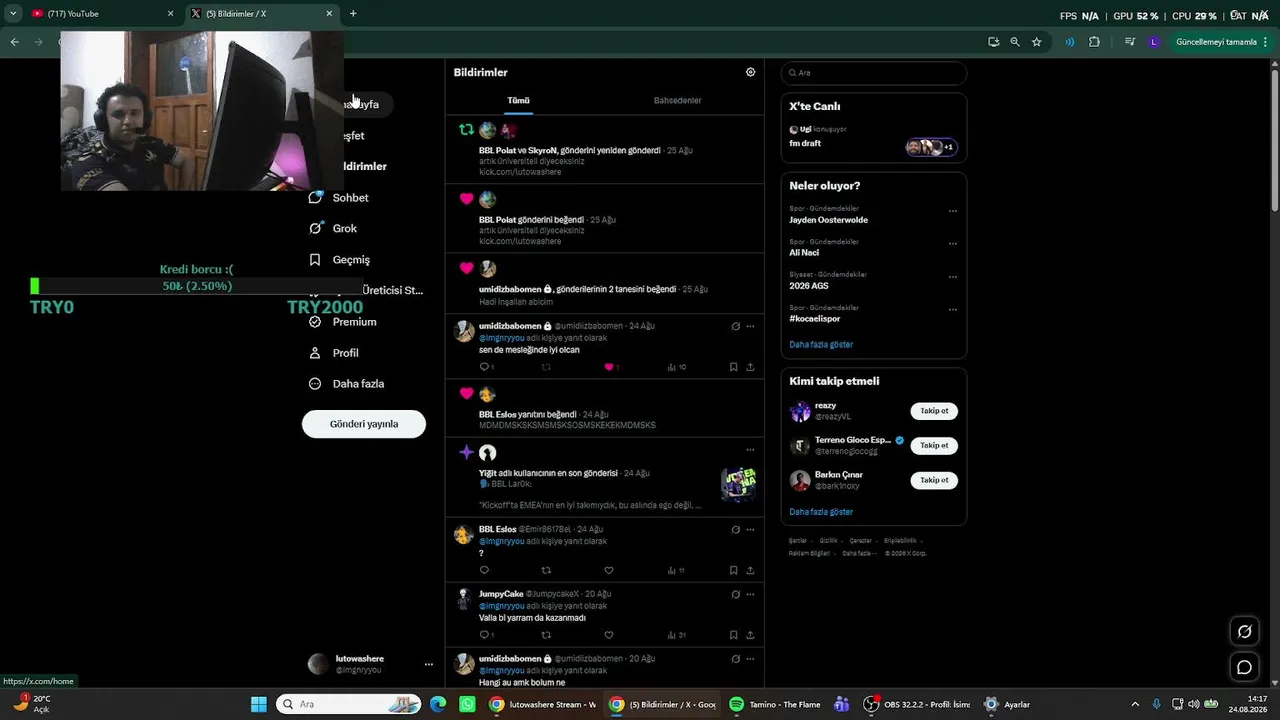This screenshot has width=1280, height=720.
Task: Click the Güncellemeyi tamamla update button
Action: (x=1217, y=42)
